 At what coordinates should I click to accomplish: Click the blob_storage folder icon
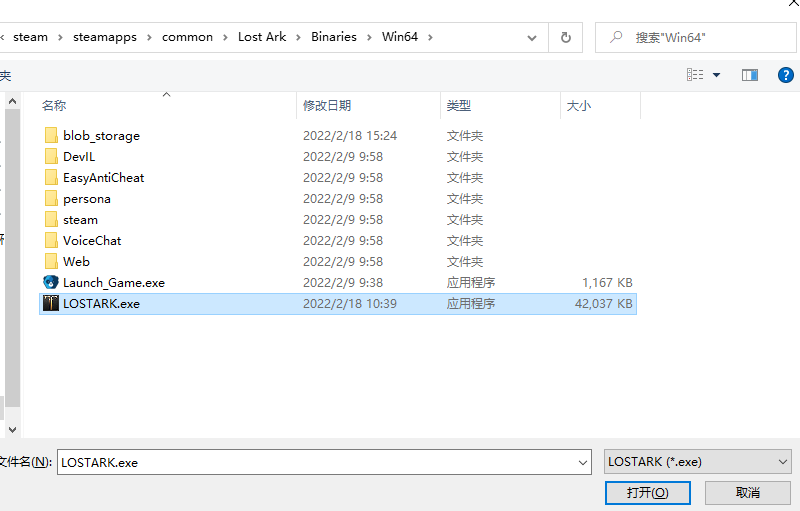[51, 136]
